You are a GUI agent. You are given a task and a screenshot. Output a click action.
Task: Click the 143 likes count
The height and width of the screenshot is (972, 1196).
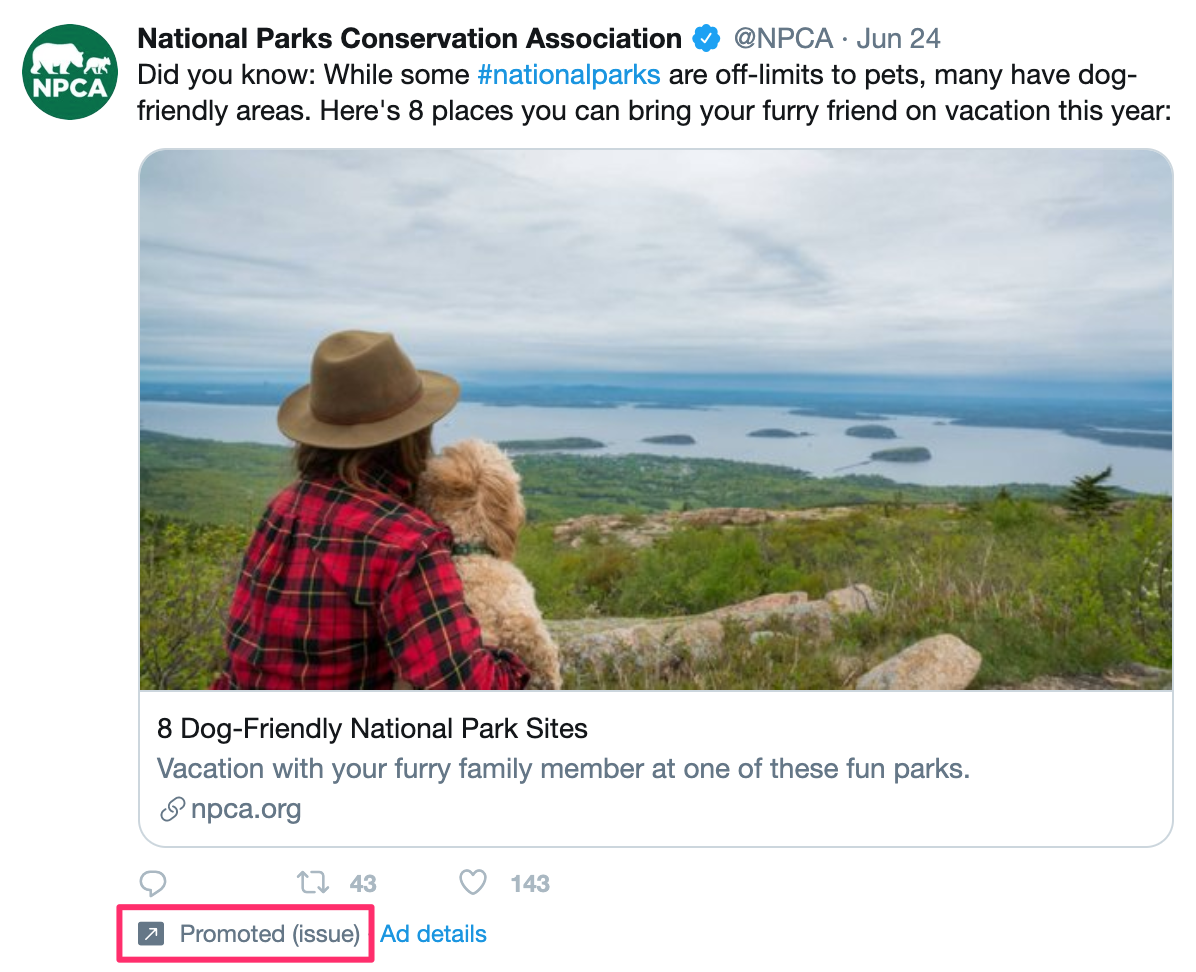(529, 884)
